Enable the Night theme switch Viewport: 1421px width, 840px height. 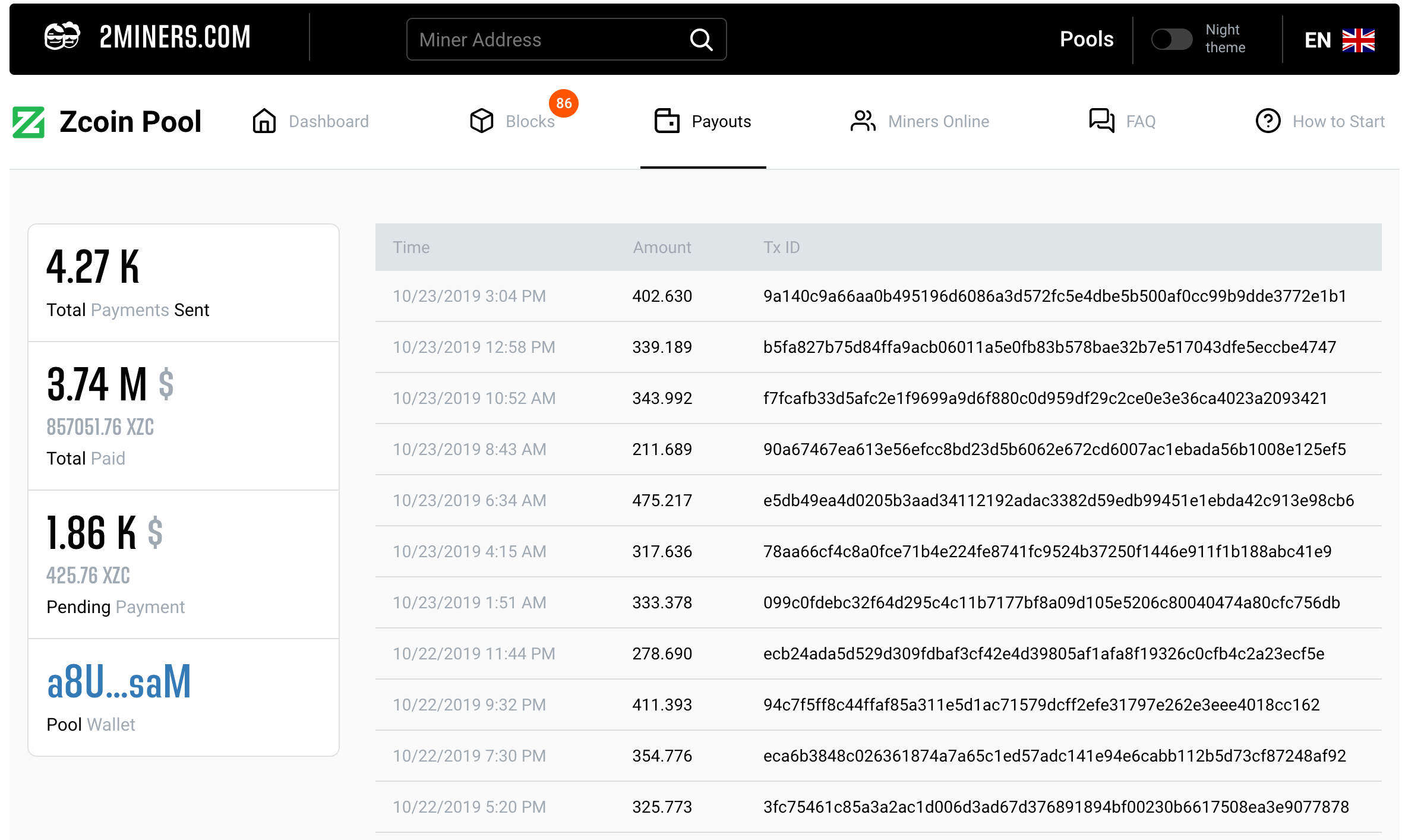pyautogui.click(x=1171, y=40)
